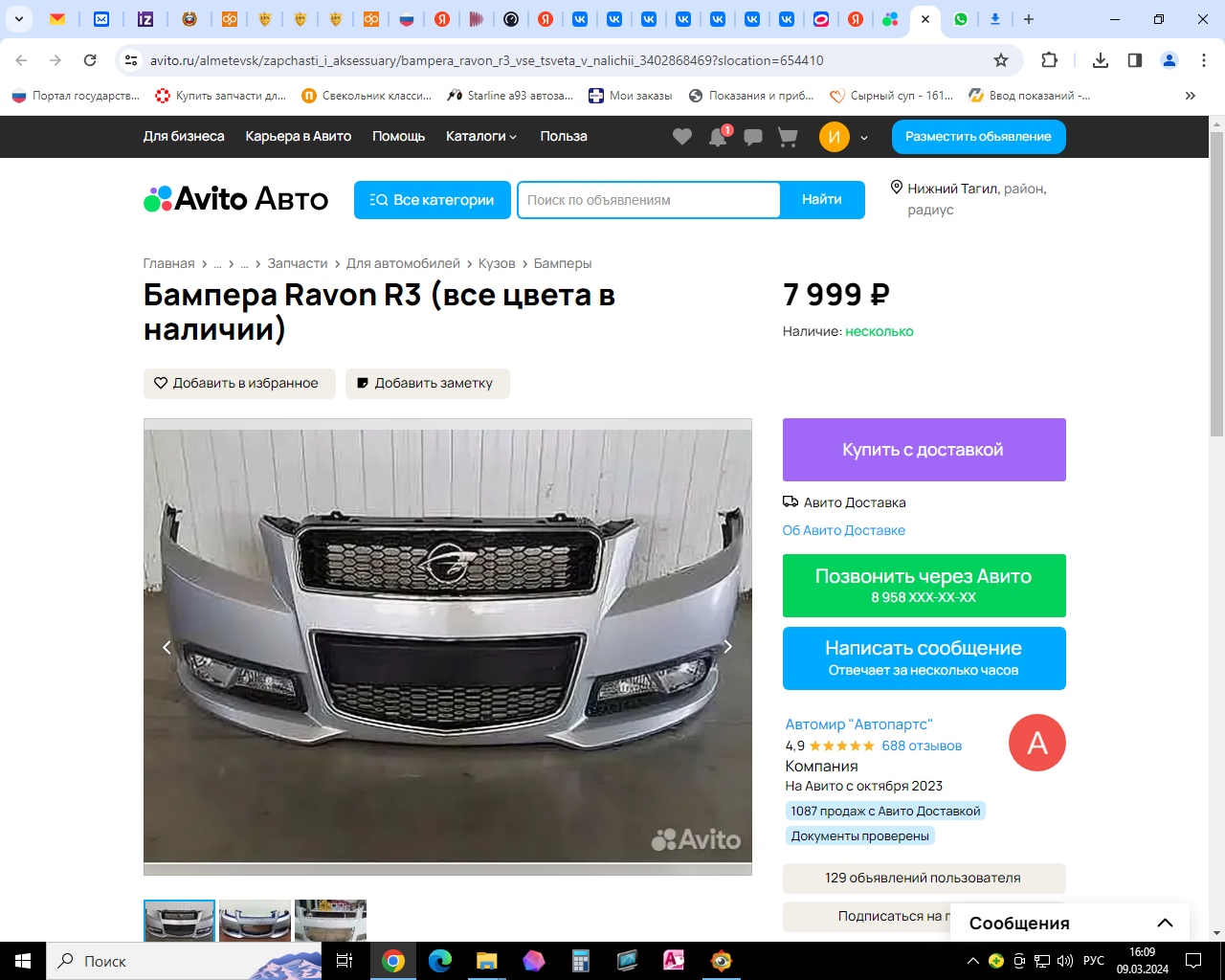Open the Помощь menu item

pyautogui.click(x=398, y=136)
